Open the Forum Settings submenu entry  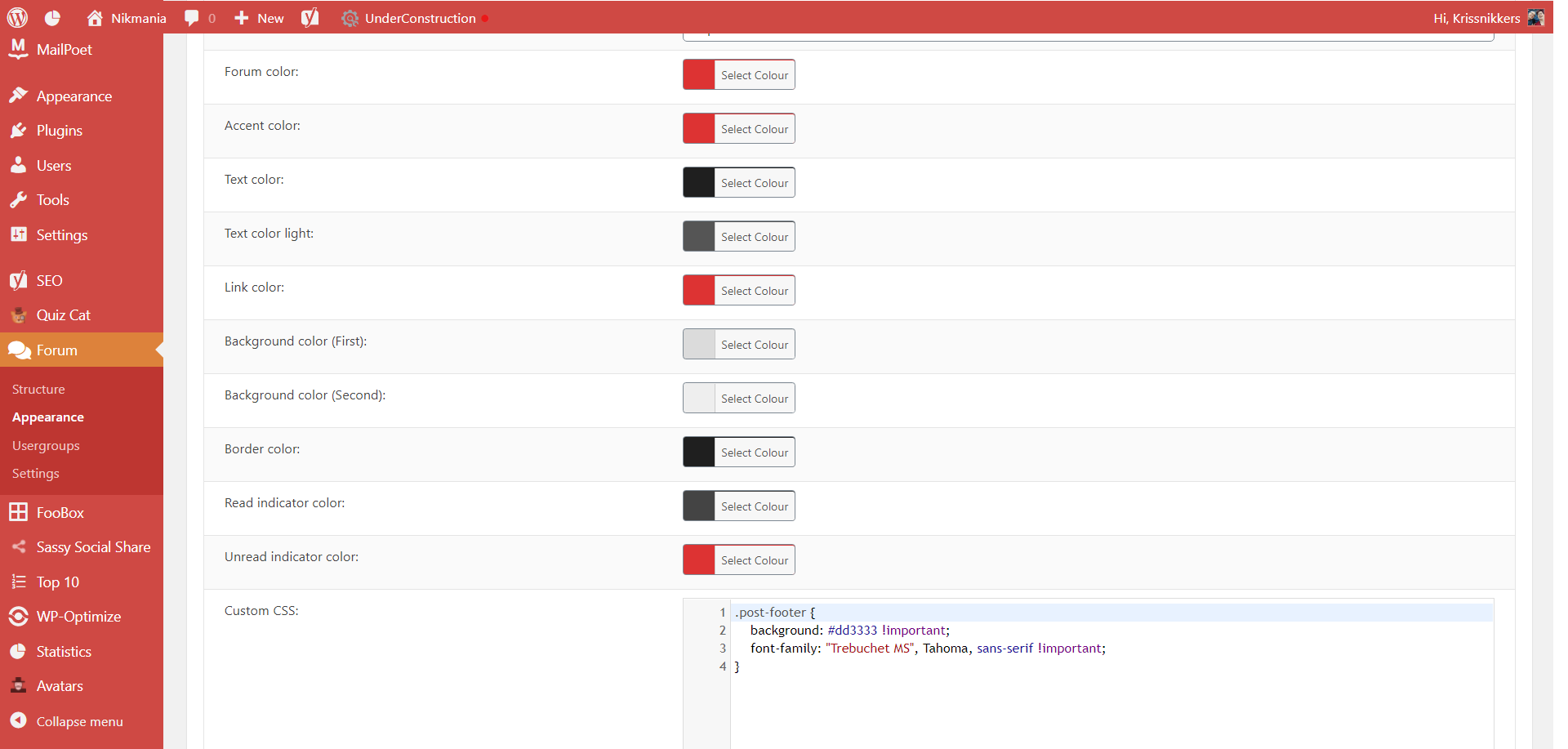click(x=36, y=474)
